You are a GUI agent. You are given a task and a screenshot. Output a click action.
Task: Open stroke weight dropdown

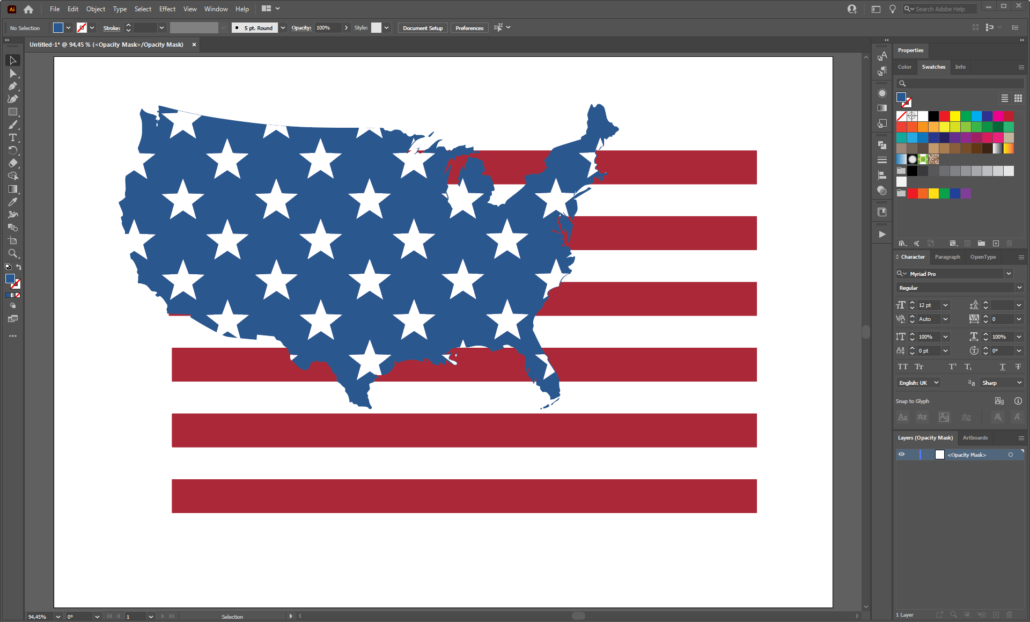point(162,28)
